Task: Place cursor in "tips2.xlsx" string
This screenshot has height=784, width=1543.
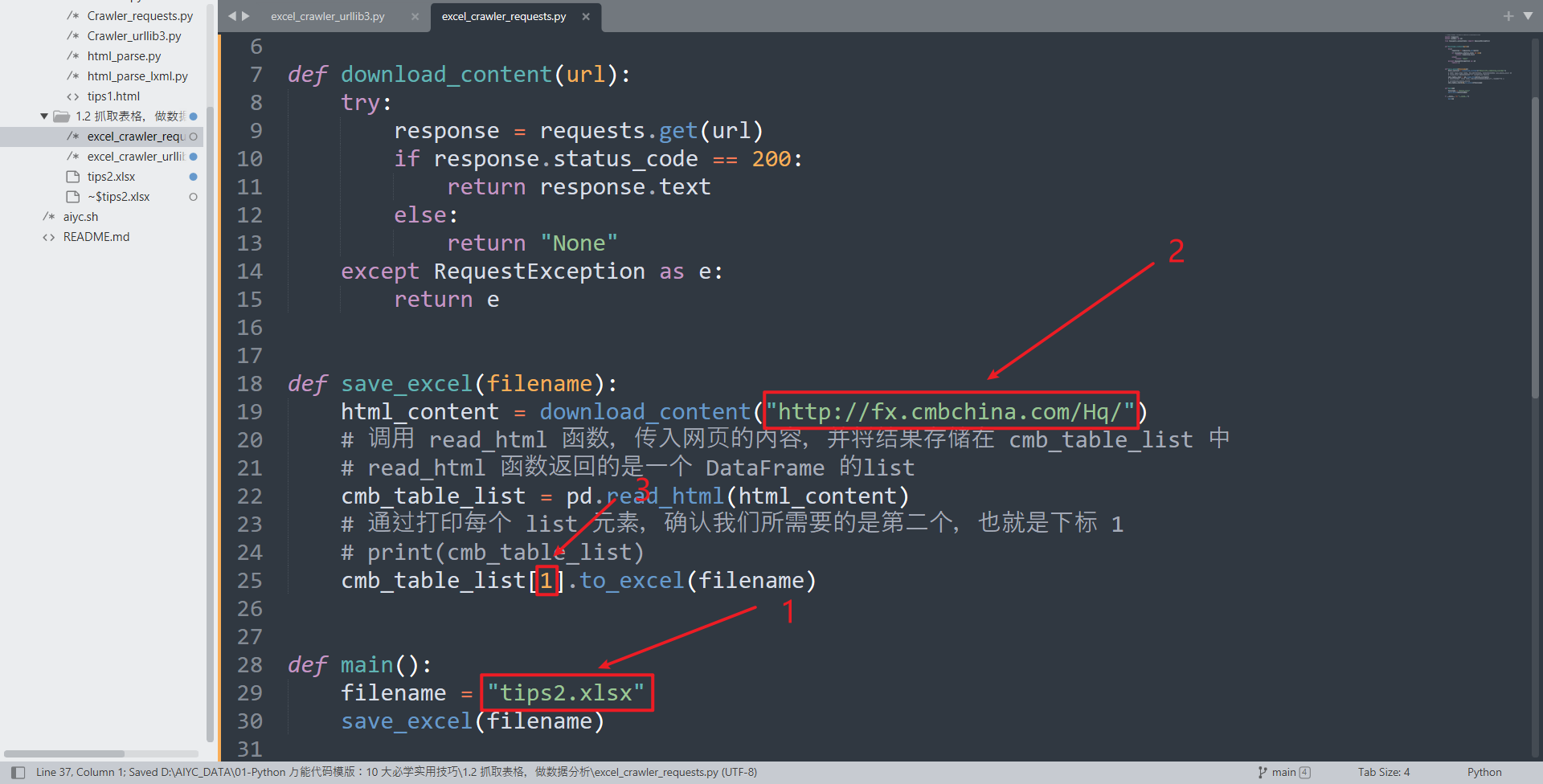Action: 566,692
